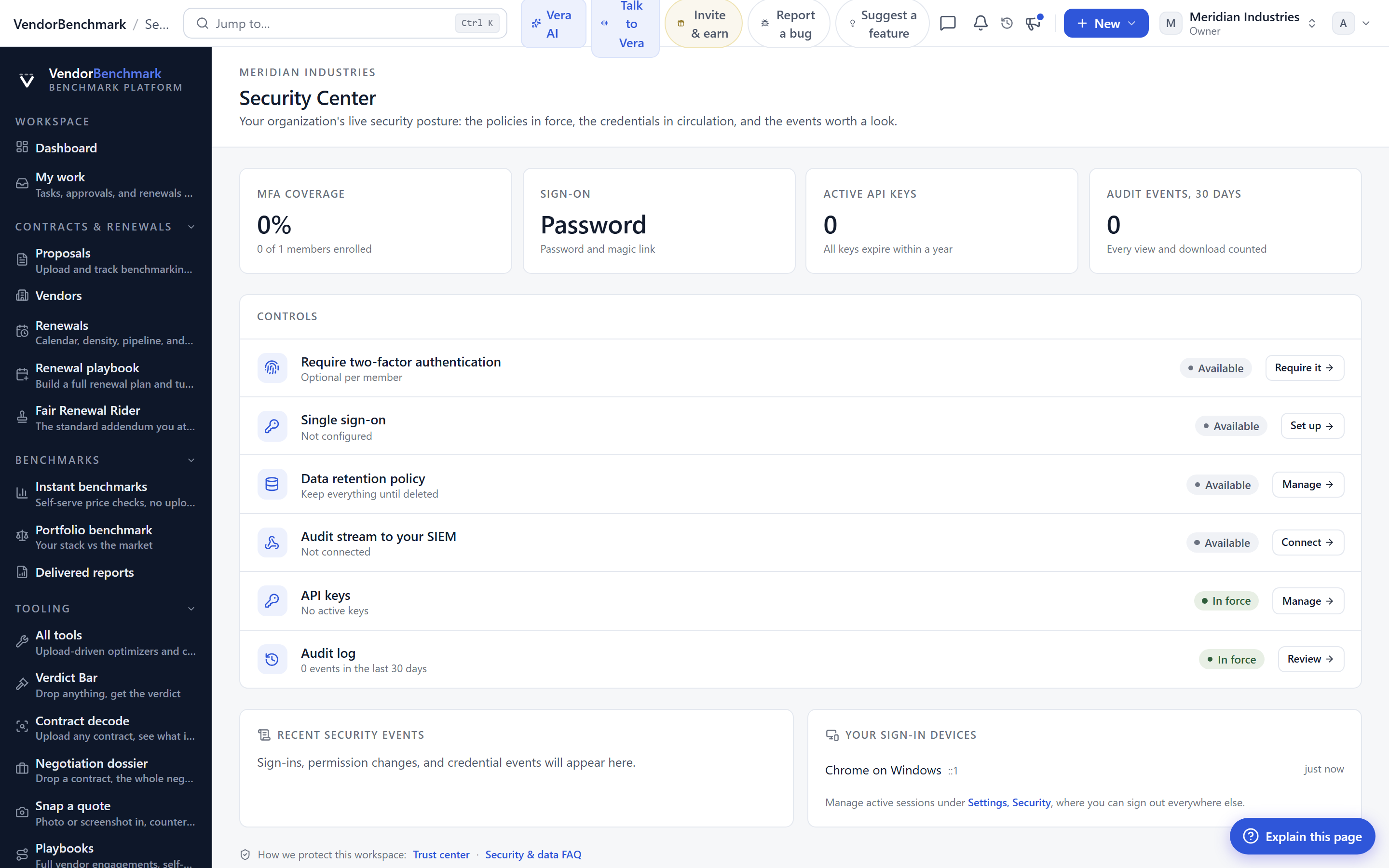This screenshot has width=1389, height=868.
Task: Click Report a bug
Action: coord(789,24)
